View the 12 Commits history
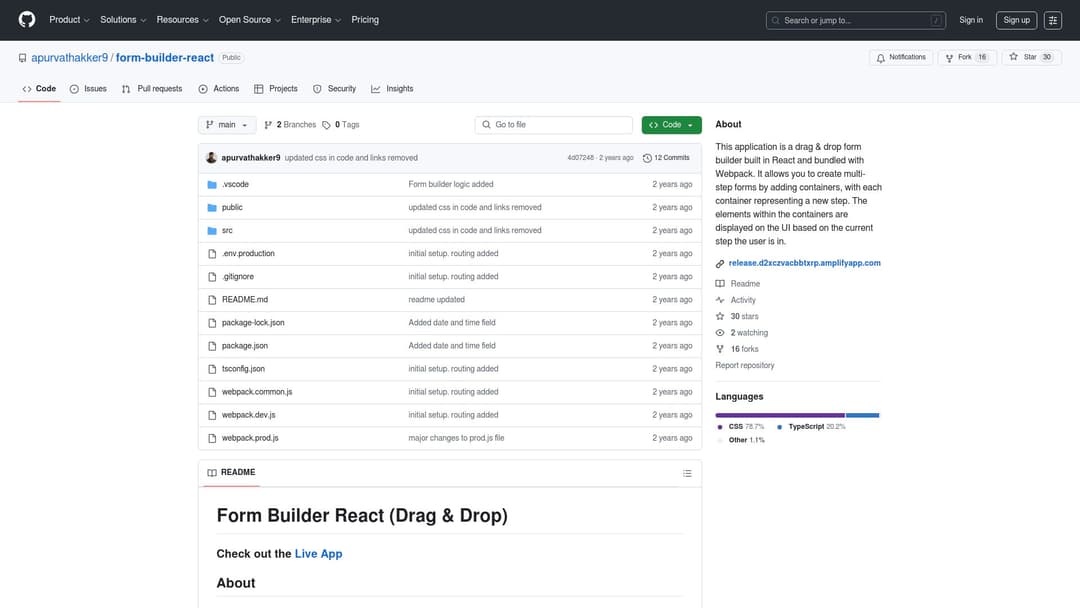Viewport: 1080px width, 608px height. click(x=666, y=158)
